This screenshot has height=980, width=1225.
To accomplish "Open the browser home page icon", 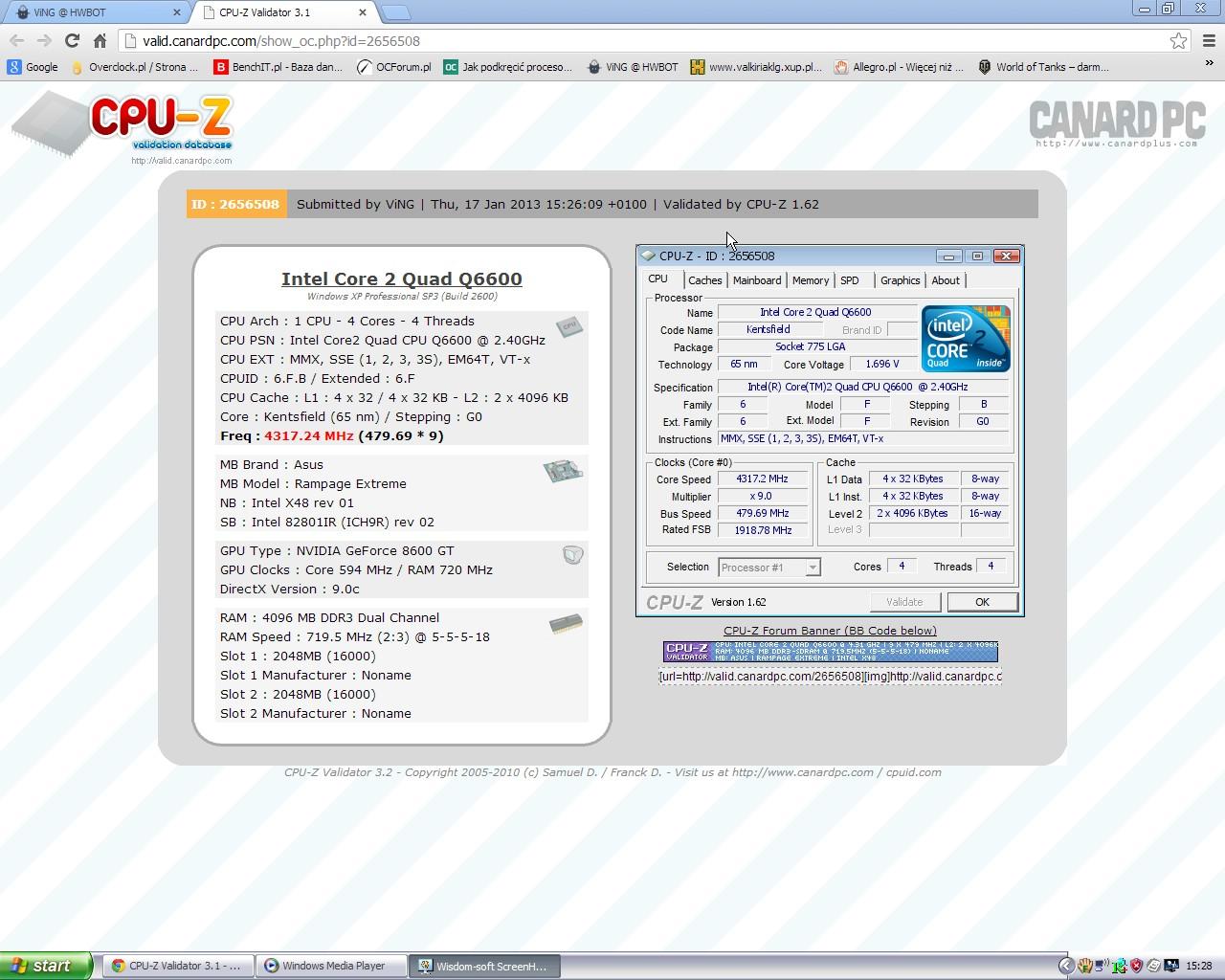I will tap(100, 40).
